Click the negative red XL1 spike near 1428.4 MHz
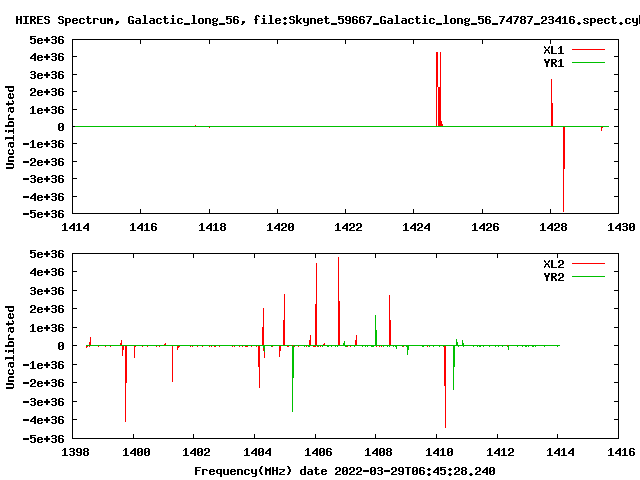Viewport: 640px width, 480px height. 564,169
